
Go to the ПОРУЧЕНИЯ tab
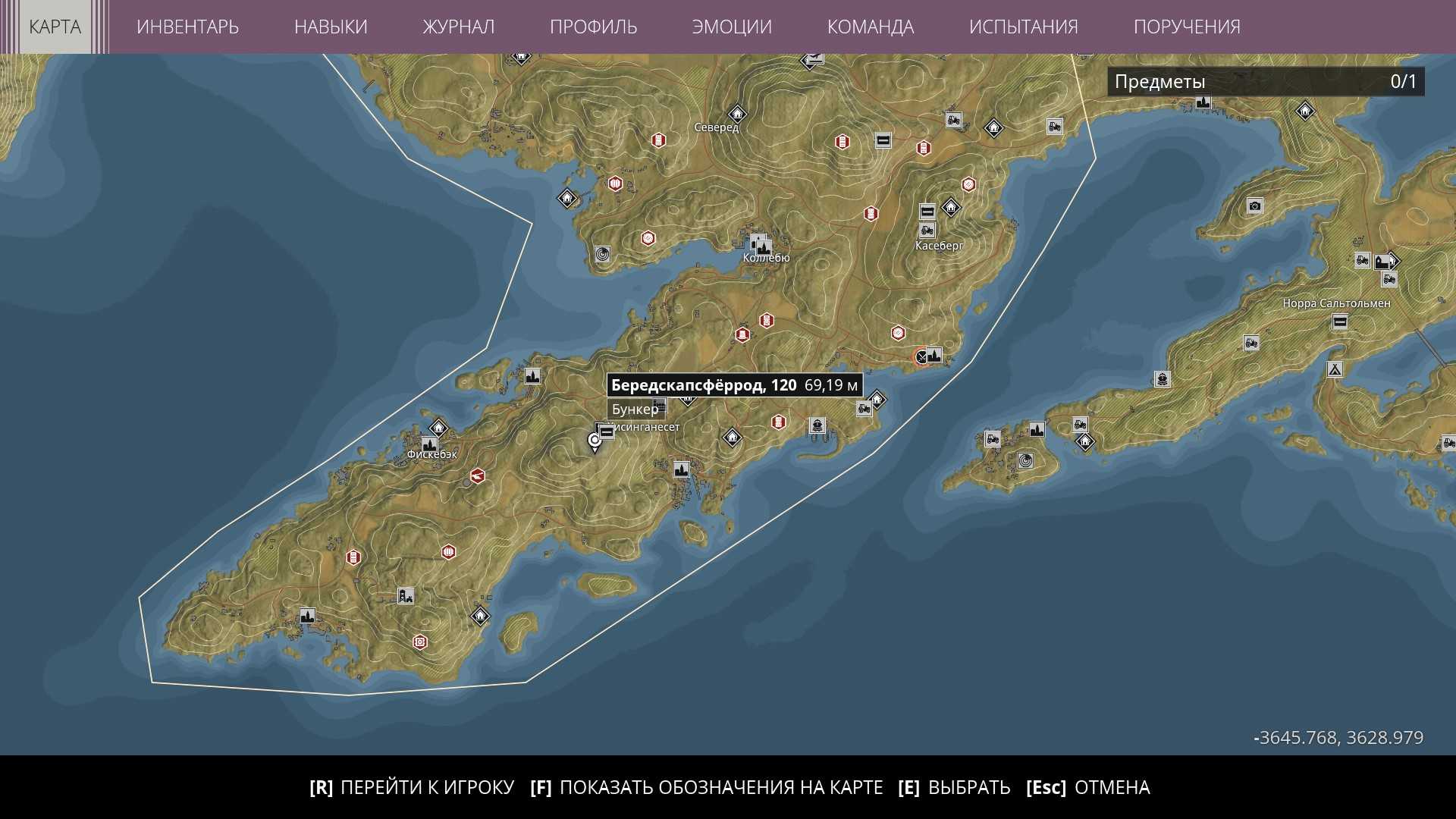(1186, 27)
